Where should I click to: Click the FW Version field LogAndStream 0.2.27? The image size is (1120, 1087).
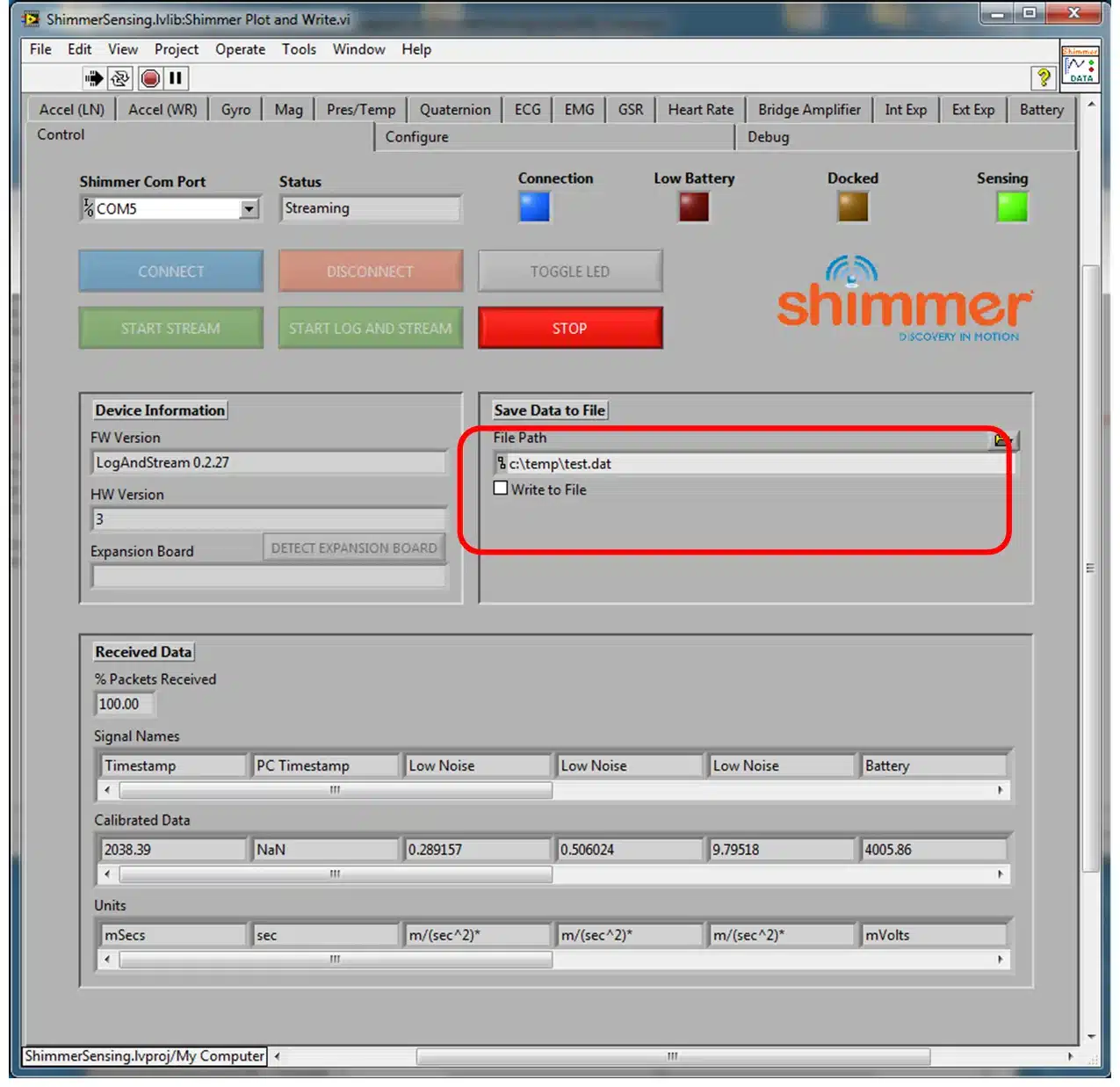269,462
